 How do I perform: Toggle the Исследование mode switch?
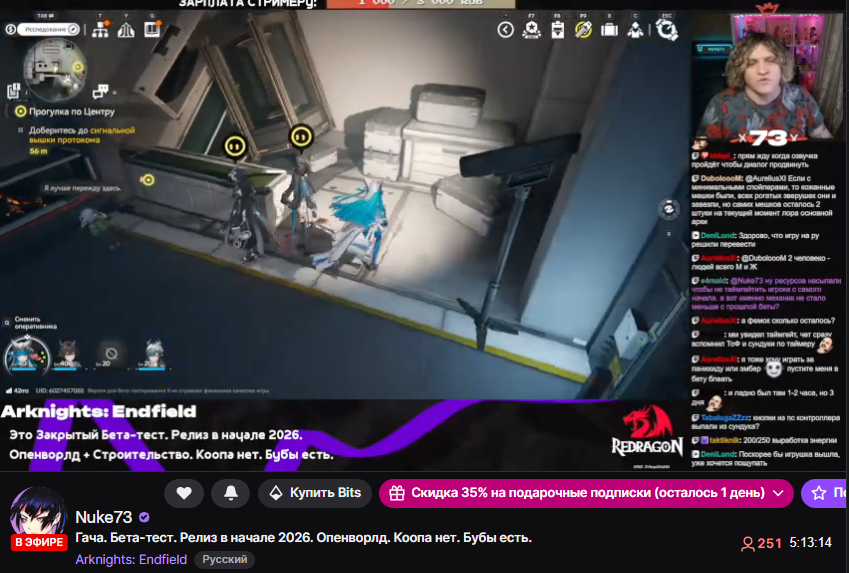pos(49,29)
